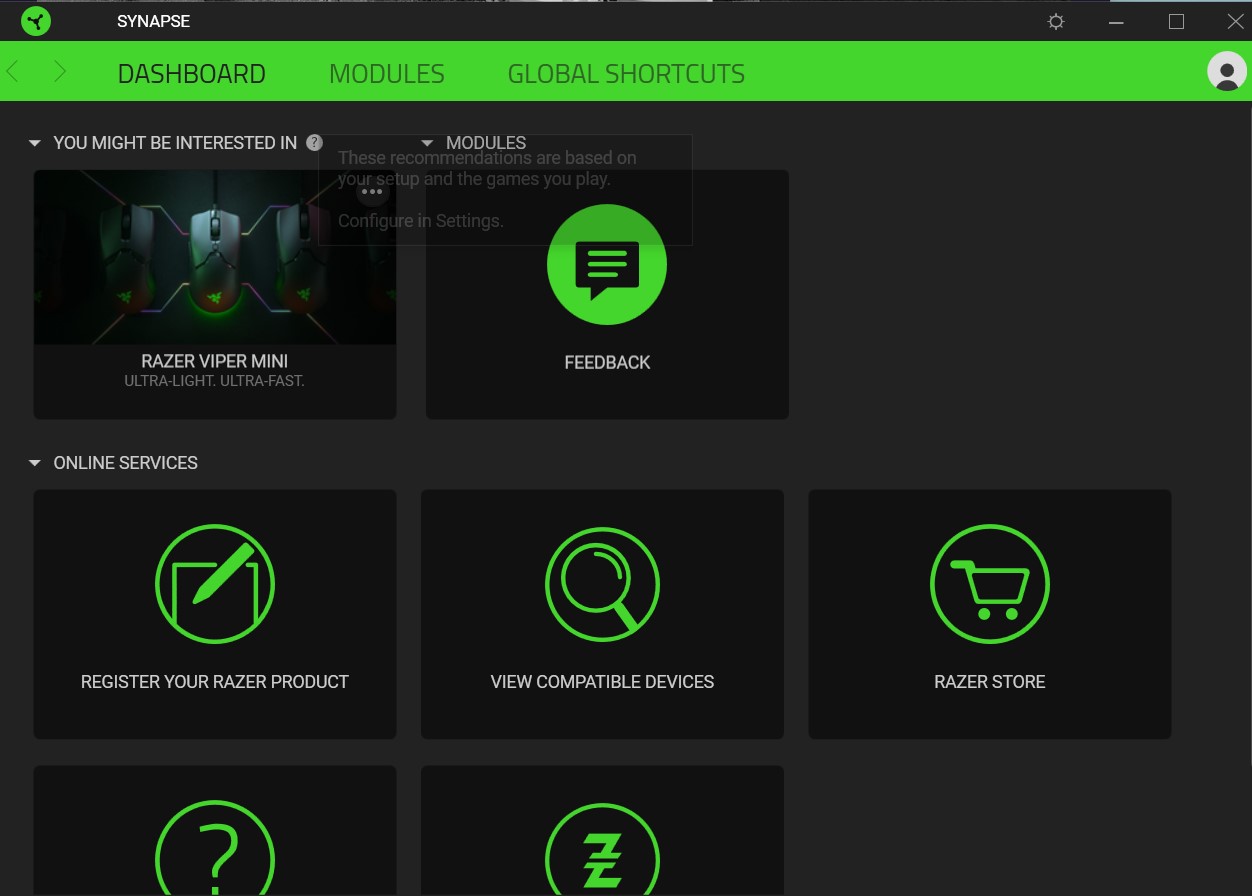Open the Global Shortcuts tab

626,74
